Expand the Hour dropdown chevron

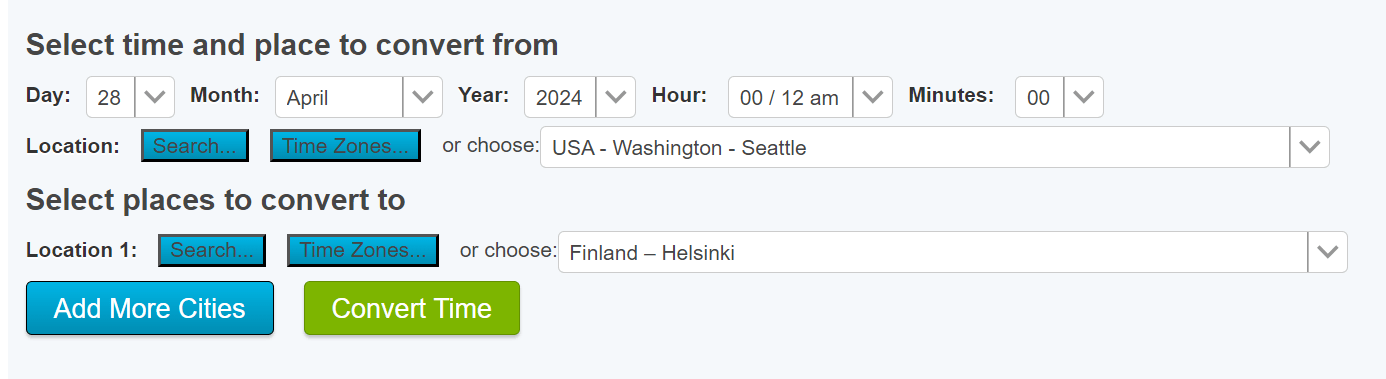pyautogui.click(x=872, y=97)
